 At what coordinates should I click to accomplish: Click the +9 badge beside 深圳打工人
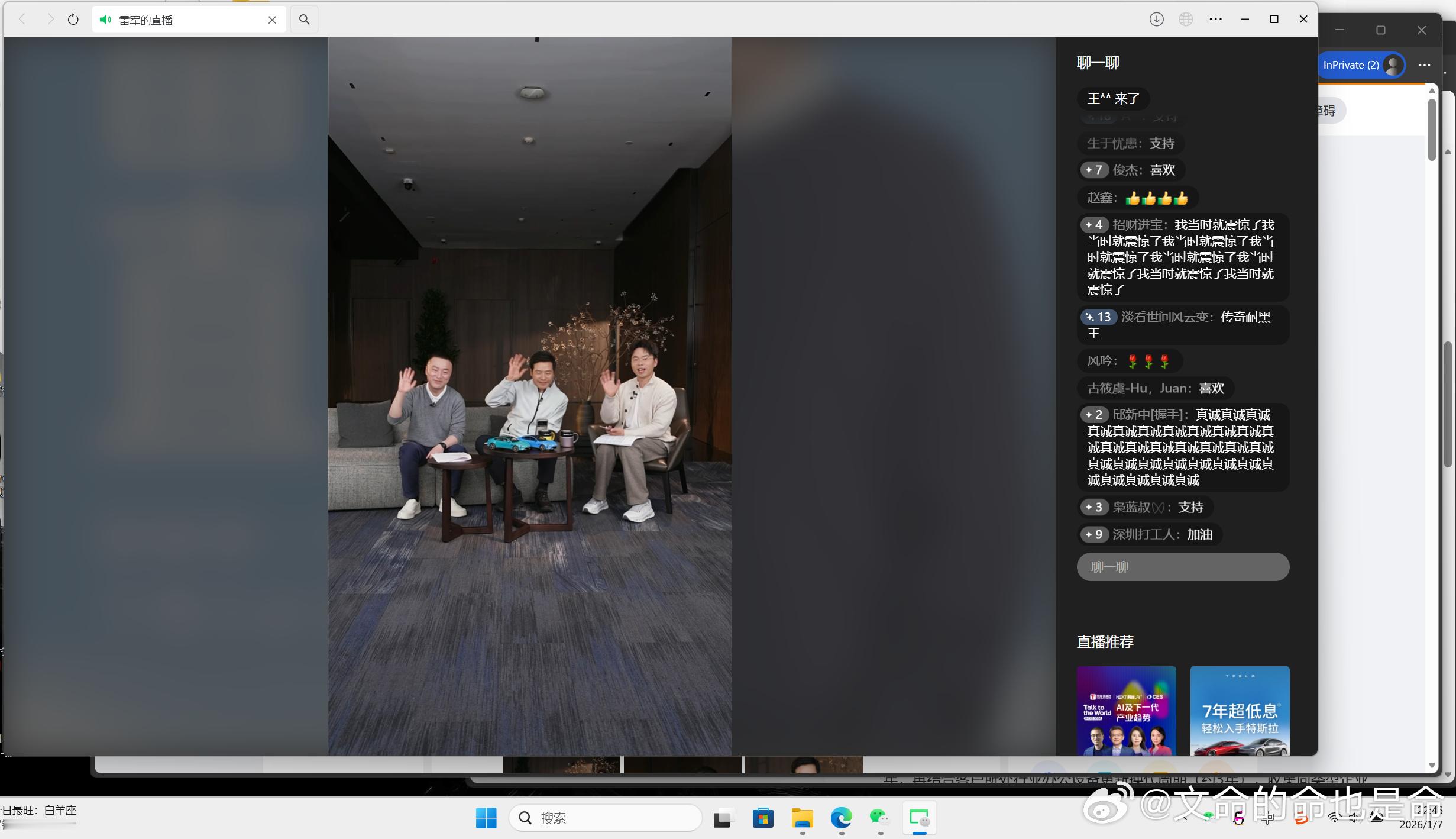pyautogui.click(x=1093, y=535)
